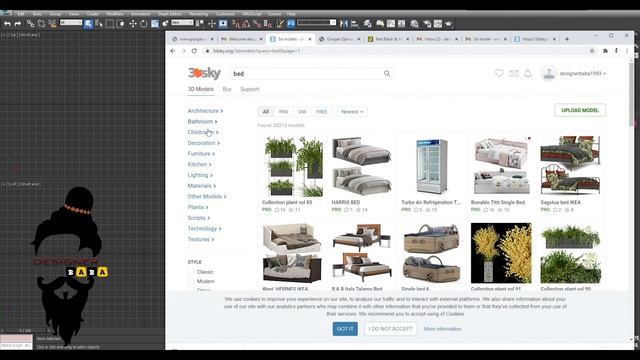Screen dimensions: 640x360
Task: Toggle the Spinner Snap button
Action: point(267,24)
